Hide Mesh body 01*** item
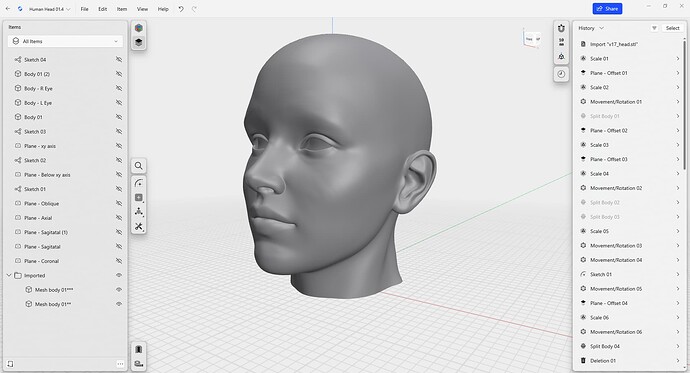This screenshot has height=373, width=690. pos(118,290)
